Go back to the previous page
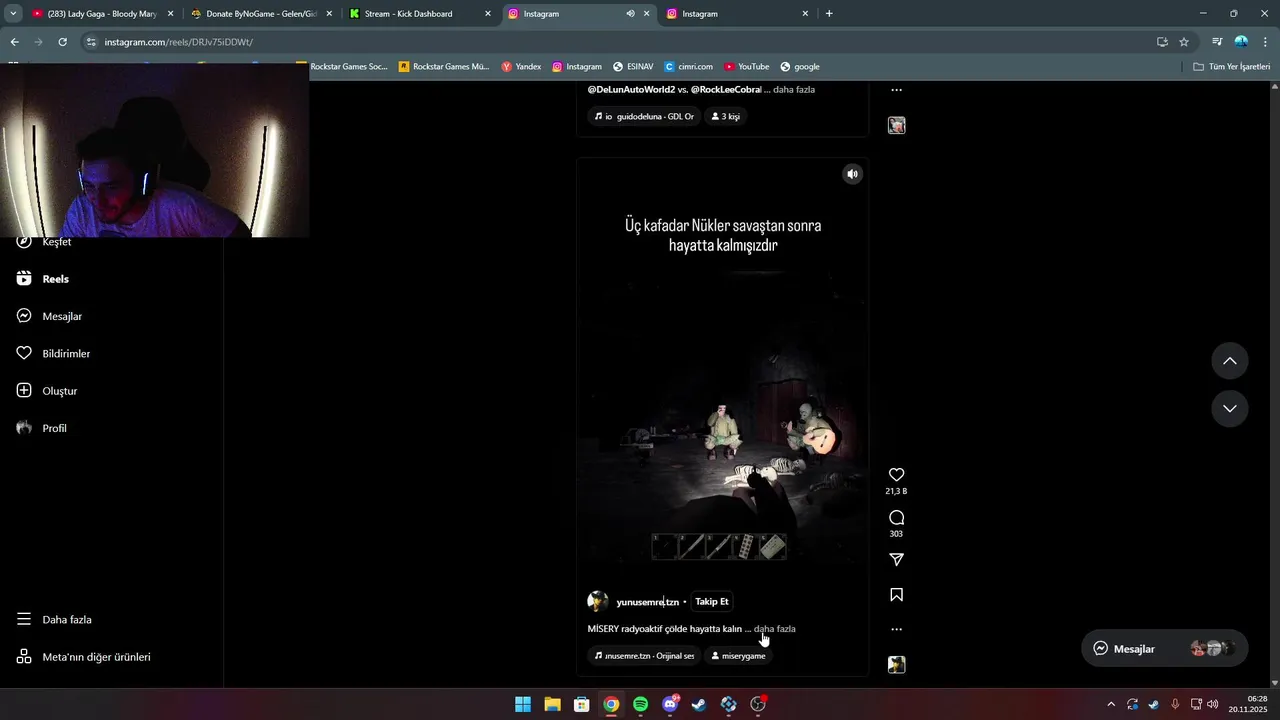Screen dimensions: 1280x720 point(14,42)
